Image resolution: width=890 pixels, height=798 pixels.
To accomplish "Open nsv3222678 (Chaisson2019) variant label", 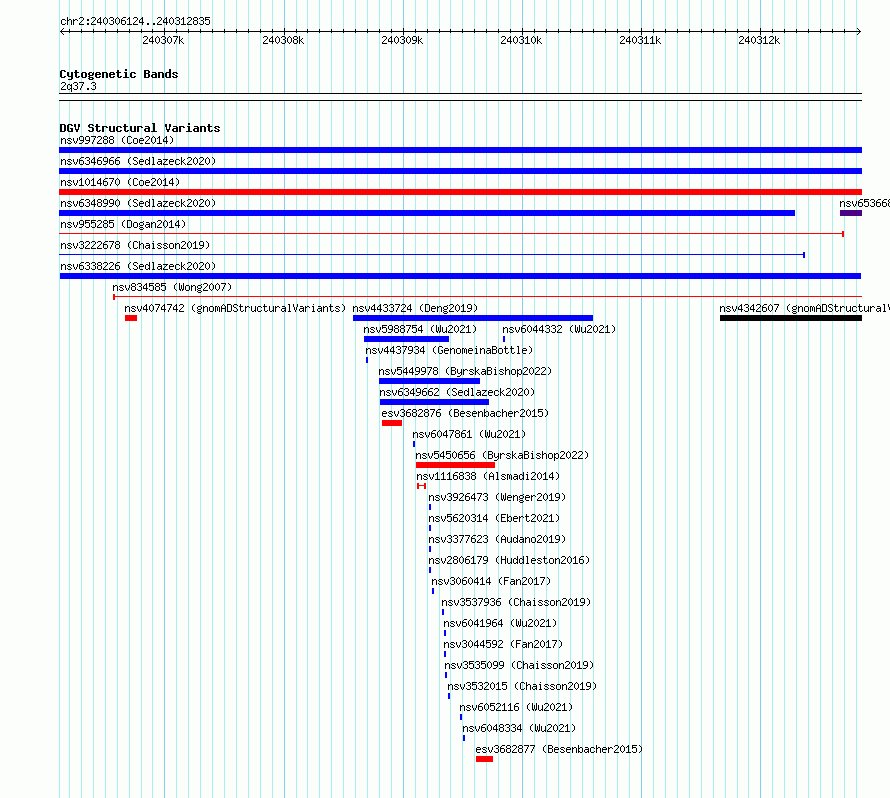I will (135, 245).
